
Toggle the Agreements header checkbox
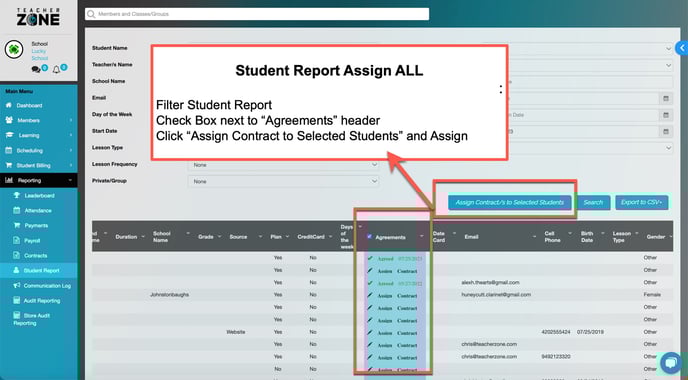tap(369, 237)
